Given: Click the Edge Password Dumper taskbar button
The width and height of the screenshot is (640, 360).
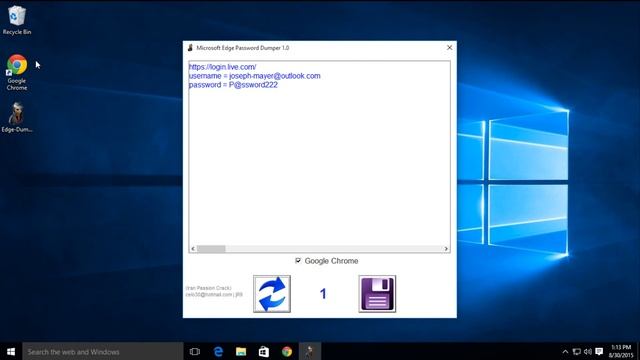Looking at the screenshot, I should pos(310,351).
